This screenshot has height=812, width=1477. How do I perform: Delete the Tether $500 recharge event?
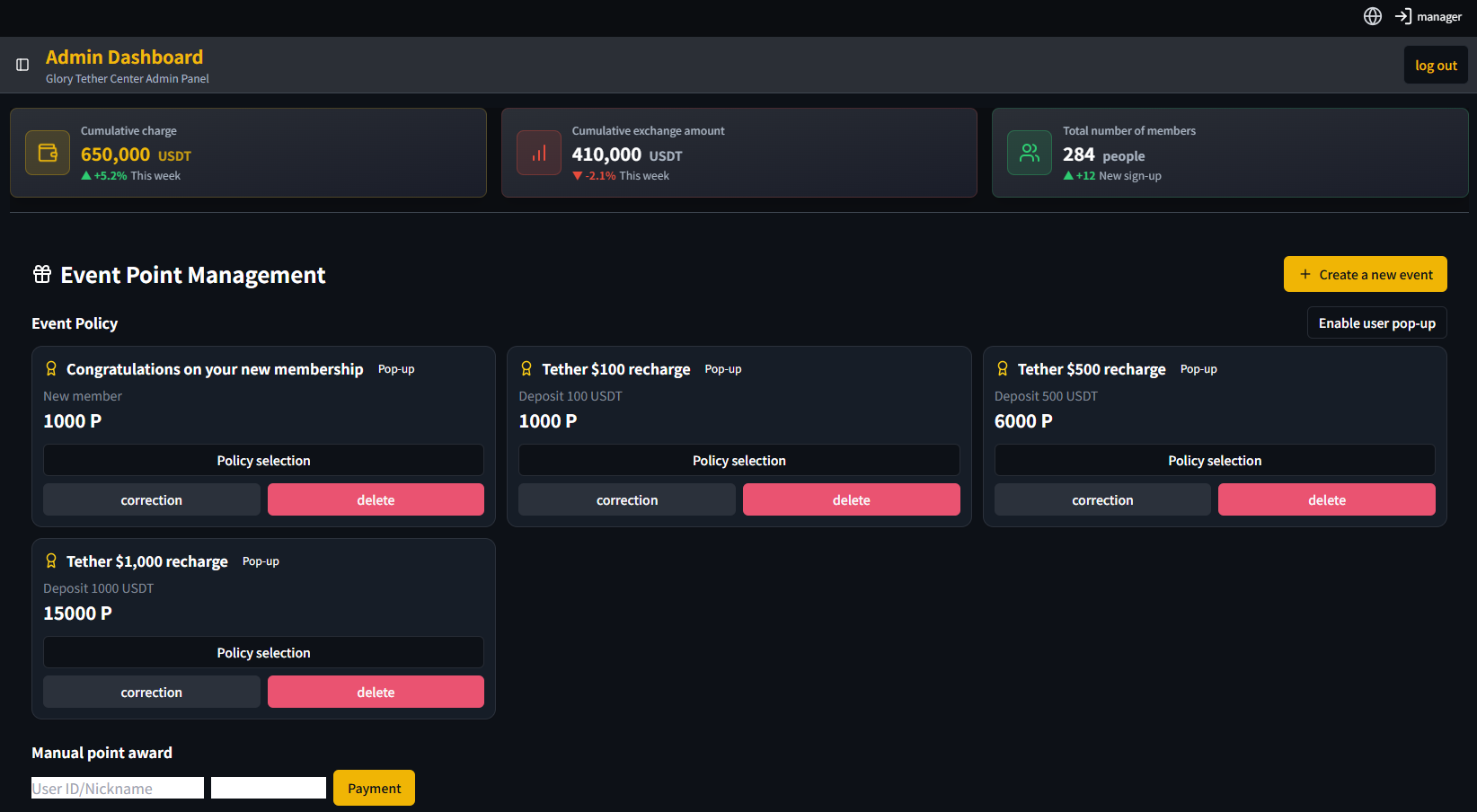[x=1326, y=500]
